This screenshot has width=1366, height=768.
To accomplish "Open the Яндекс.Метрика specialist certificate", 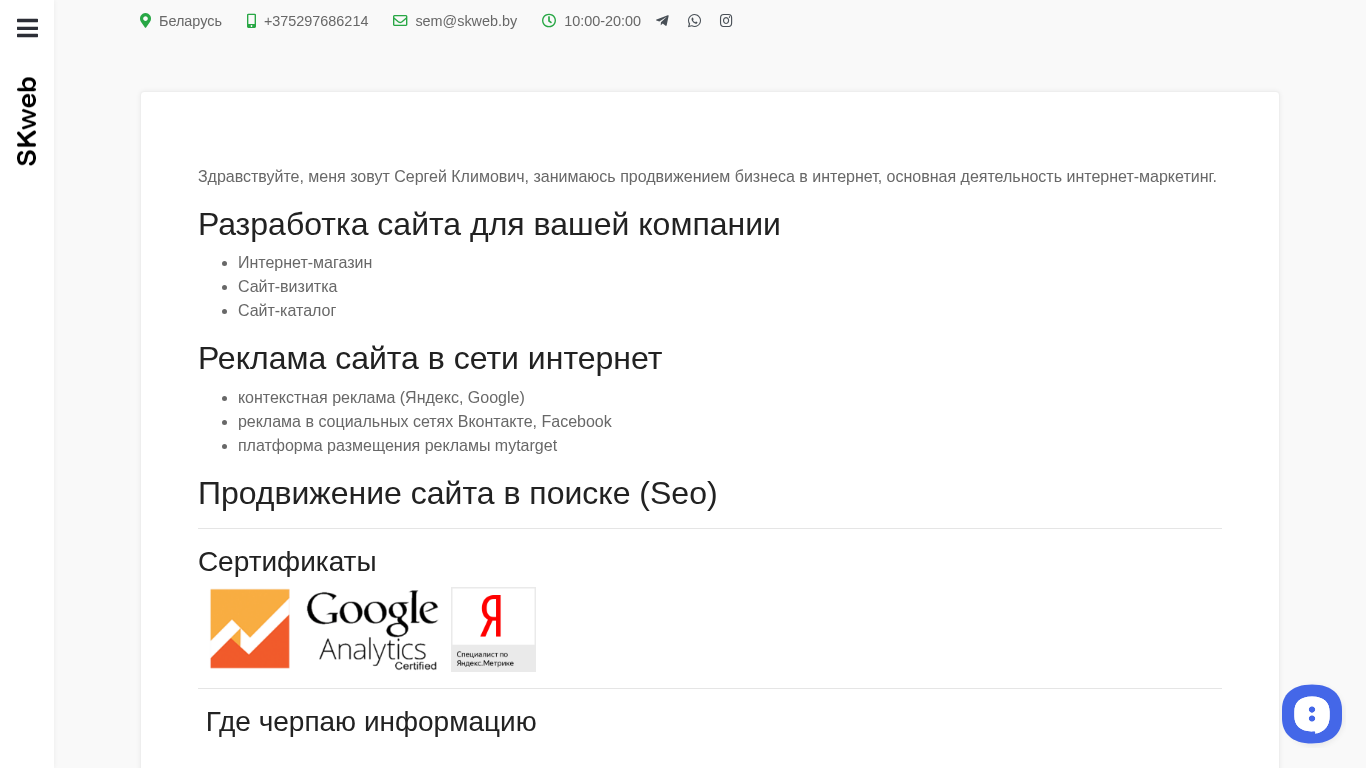I will coord(493,629).
